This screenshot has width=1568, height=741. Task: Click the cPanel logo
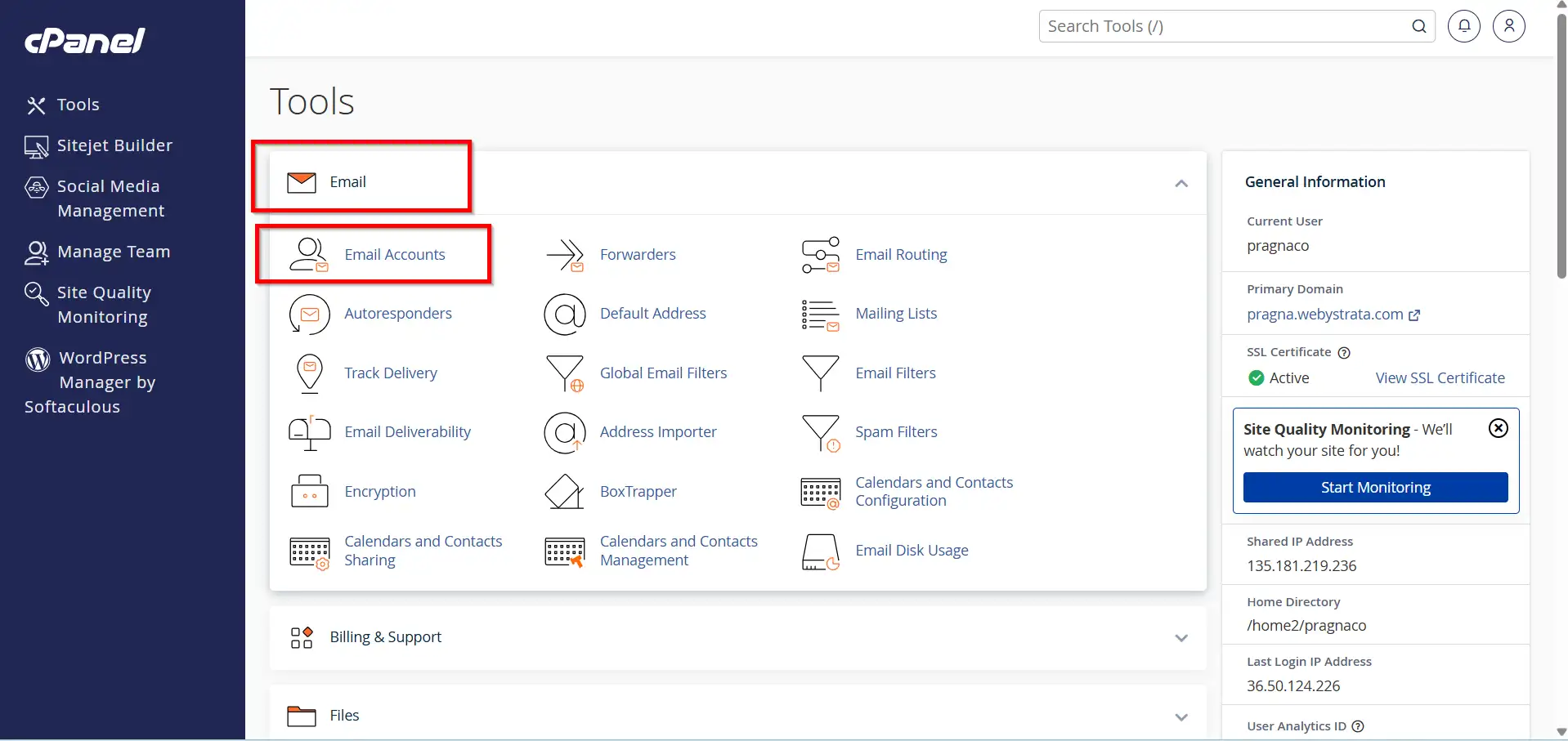click(85, 41)
